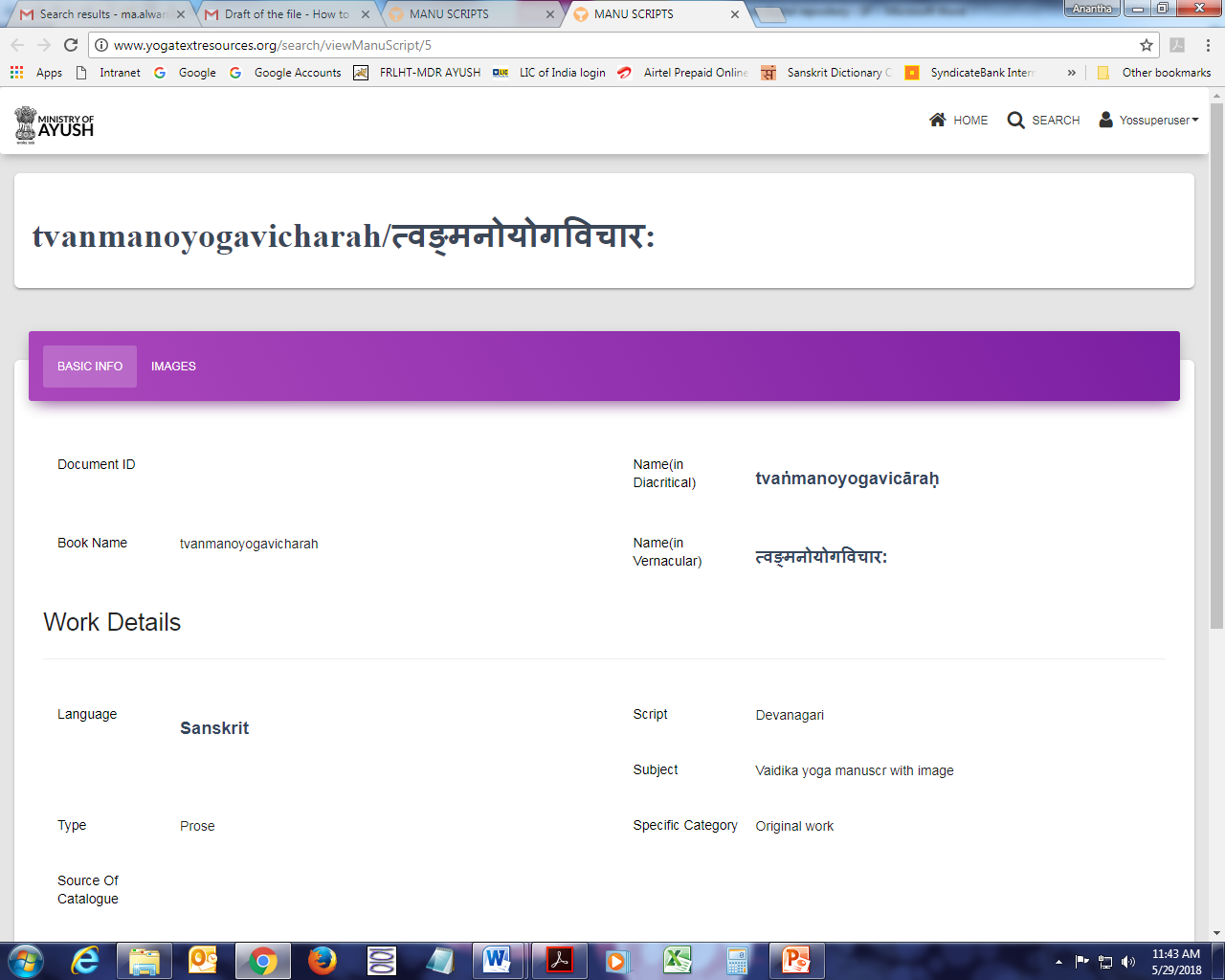The image size is (1225, 980).
Task: Open the Apps grid in the bookmarks bar
Action: (x=17, y=73)
